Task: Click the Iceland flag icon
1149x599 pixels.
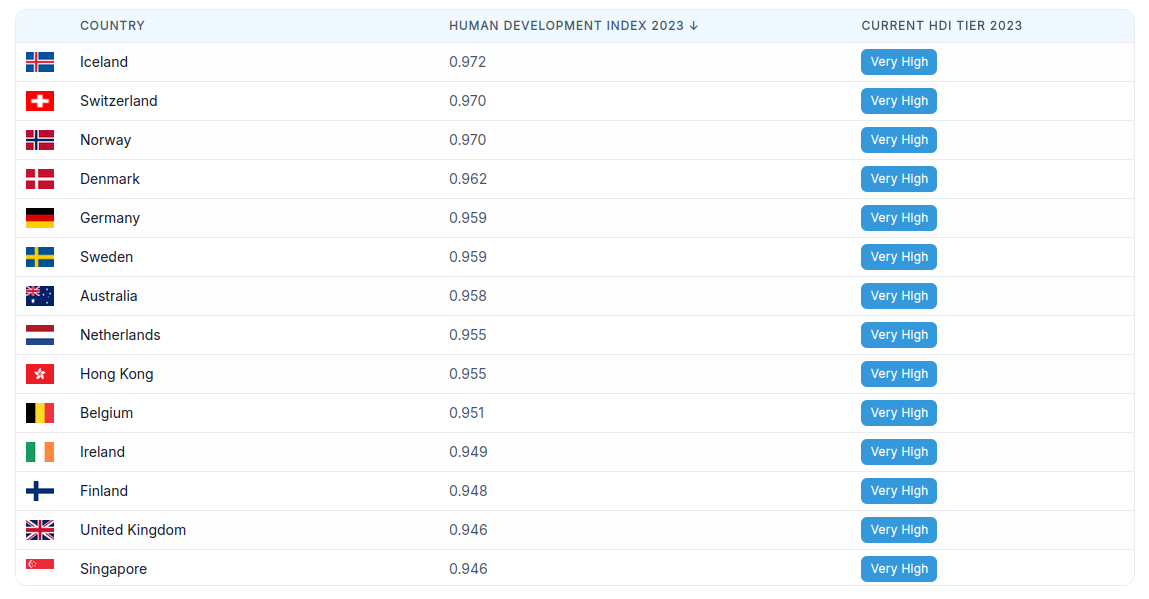Action: [40, 62]
